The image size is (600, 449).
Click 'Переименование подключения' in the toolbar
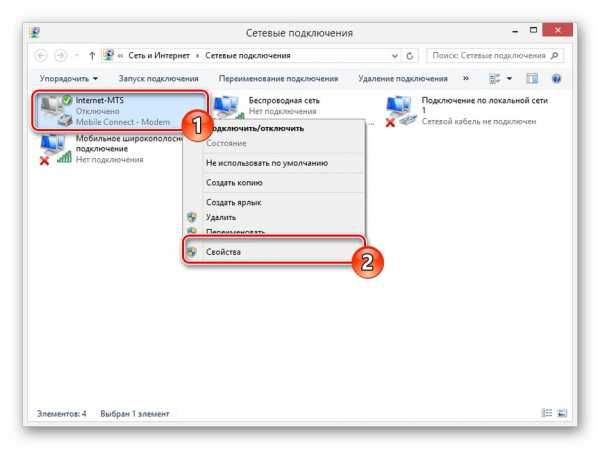point(278,78)
